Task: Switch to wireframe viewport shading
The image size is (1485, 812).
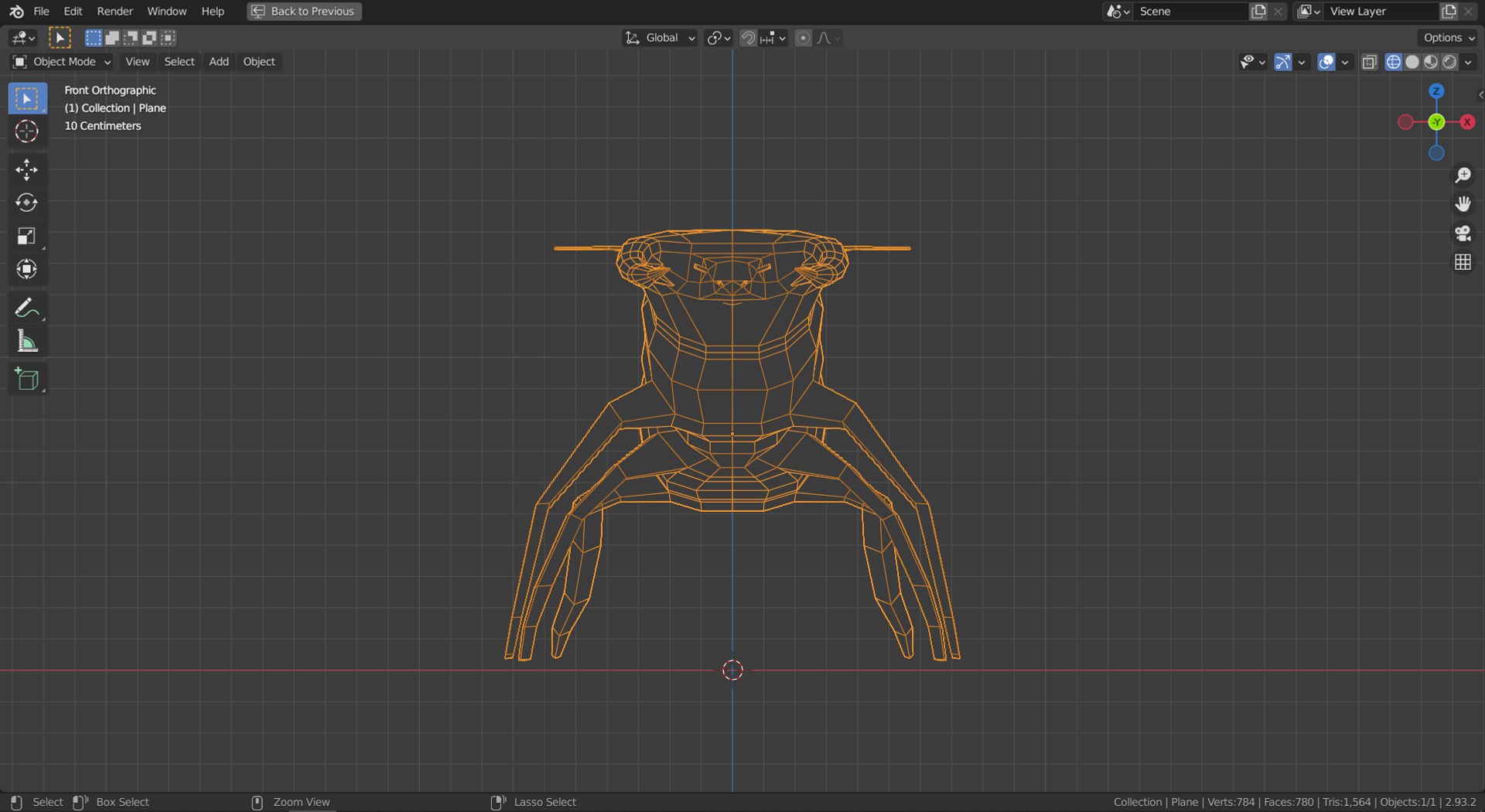Action: pos(1394,62)
